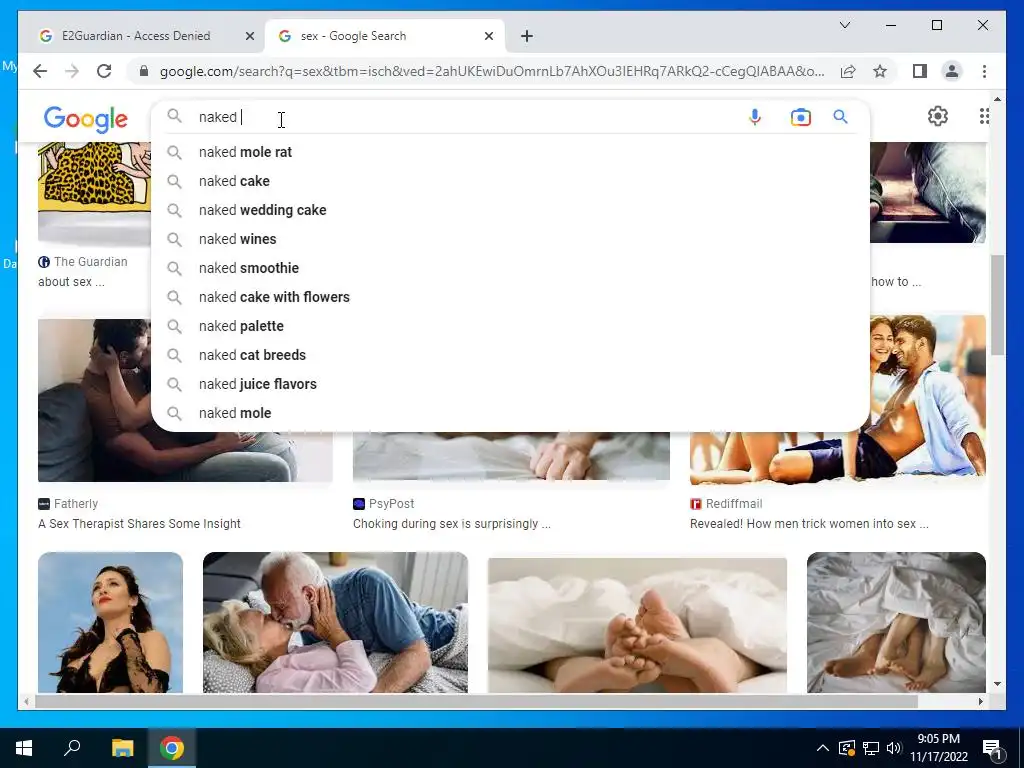Open the tab search chevron
This screenshot has height=768, width=1024.
(844, 25)
